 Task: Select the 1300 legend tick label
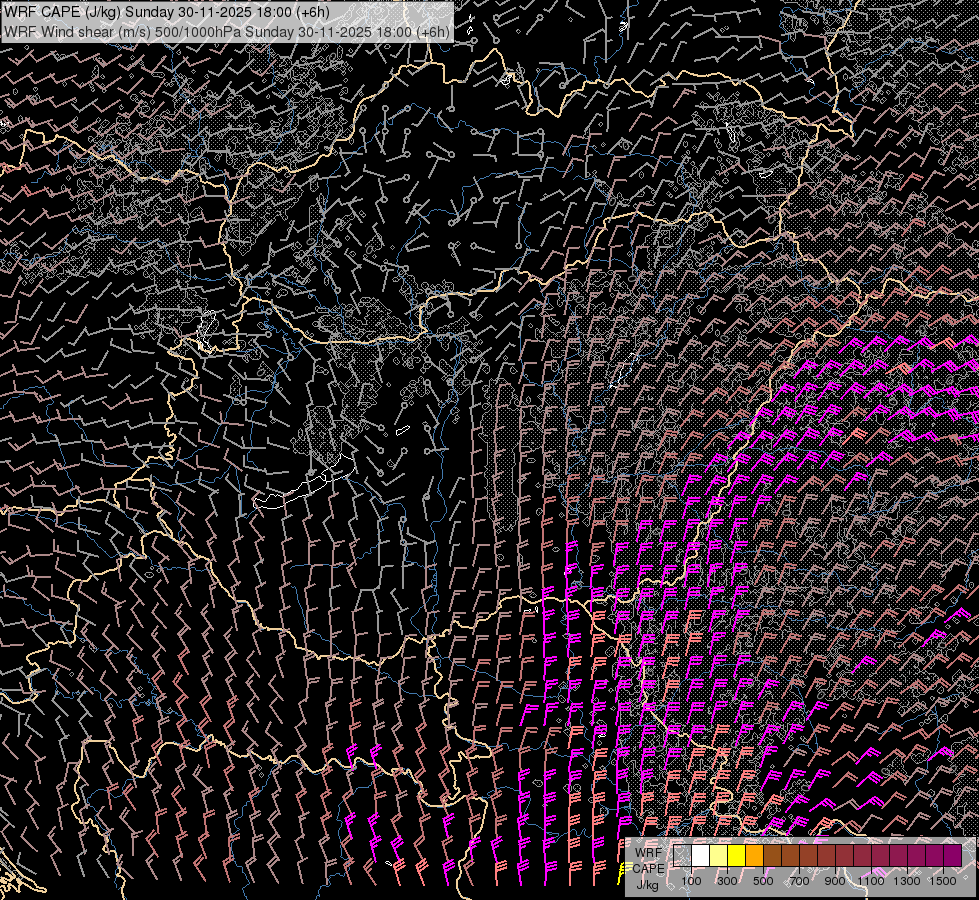click(907, 882)
